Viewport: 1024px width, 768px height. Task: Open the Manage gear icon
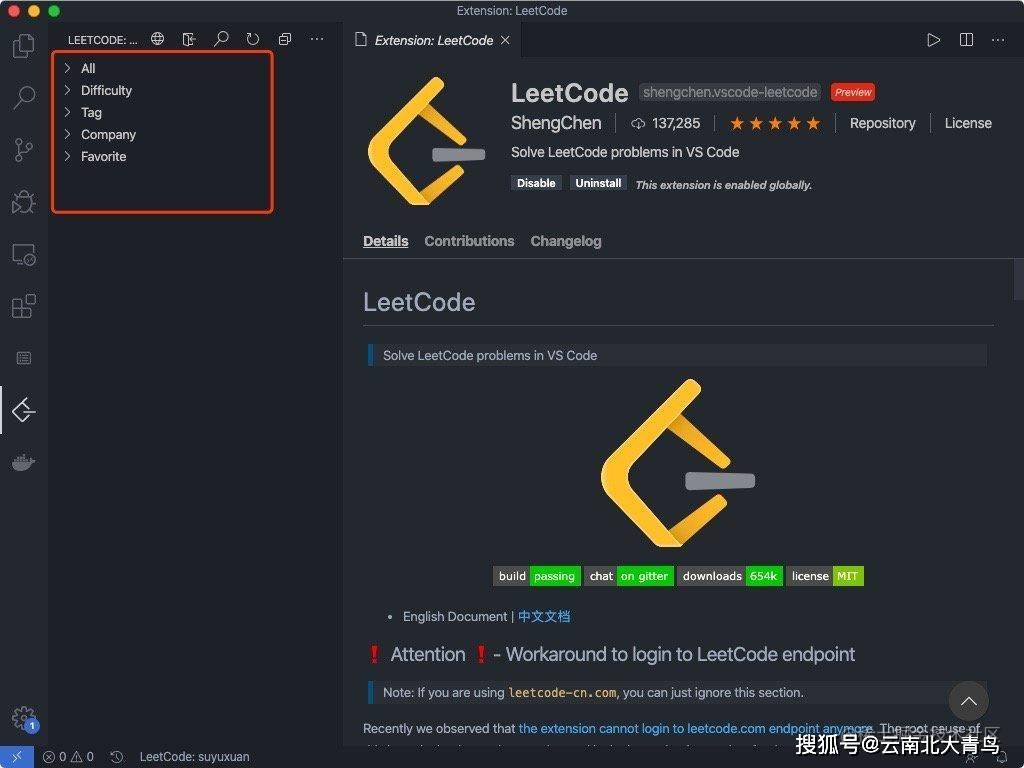coord(24,718)
